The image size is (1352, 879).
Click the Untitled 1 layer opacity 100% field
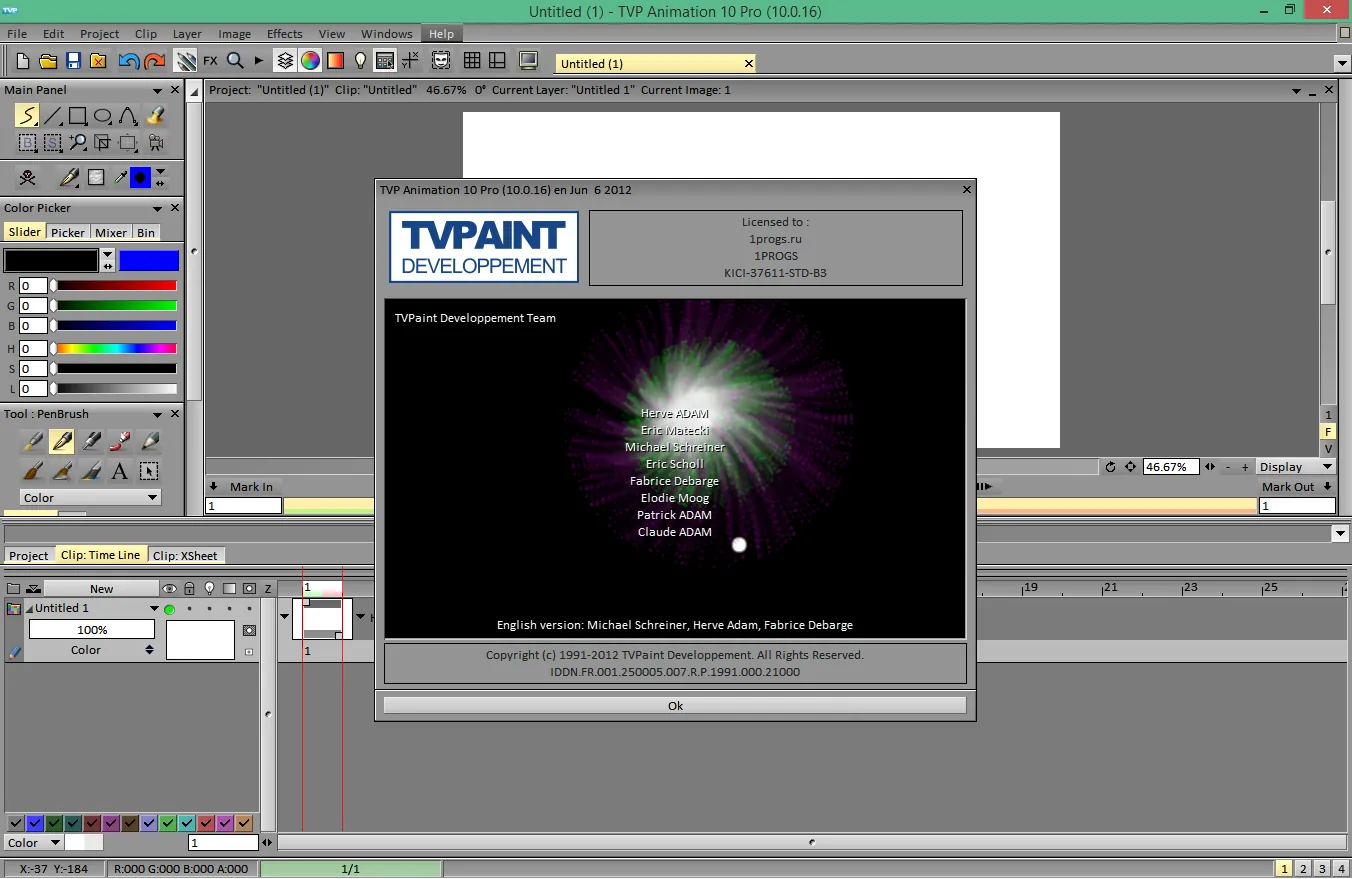(92, 630)
